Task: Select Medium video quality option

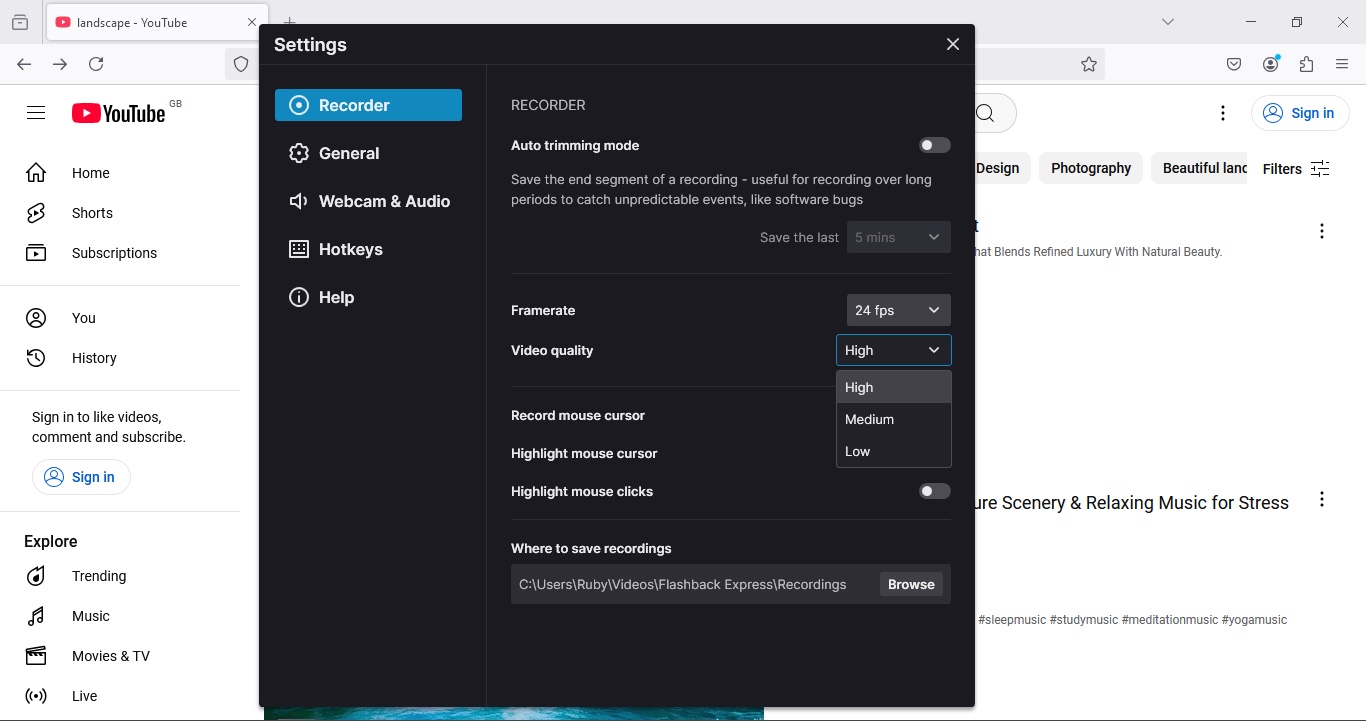Action: (894, 419)
